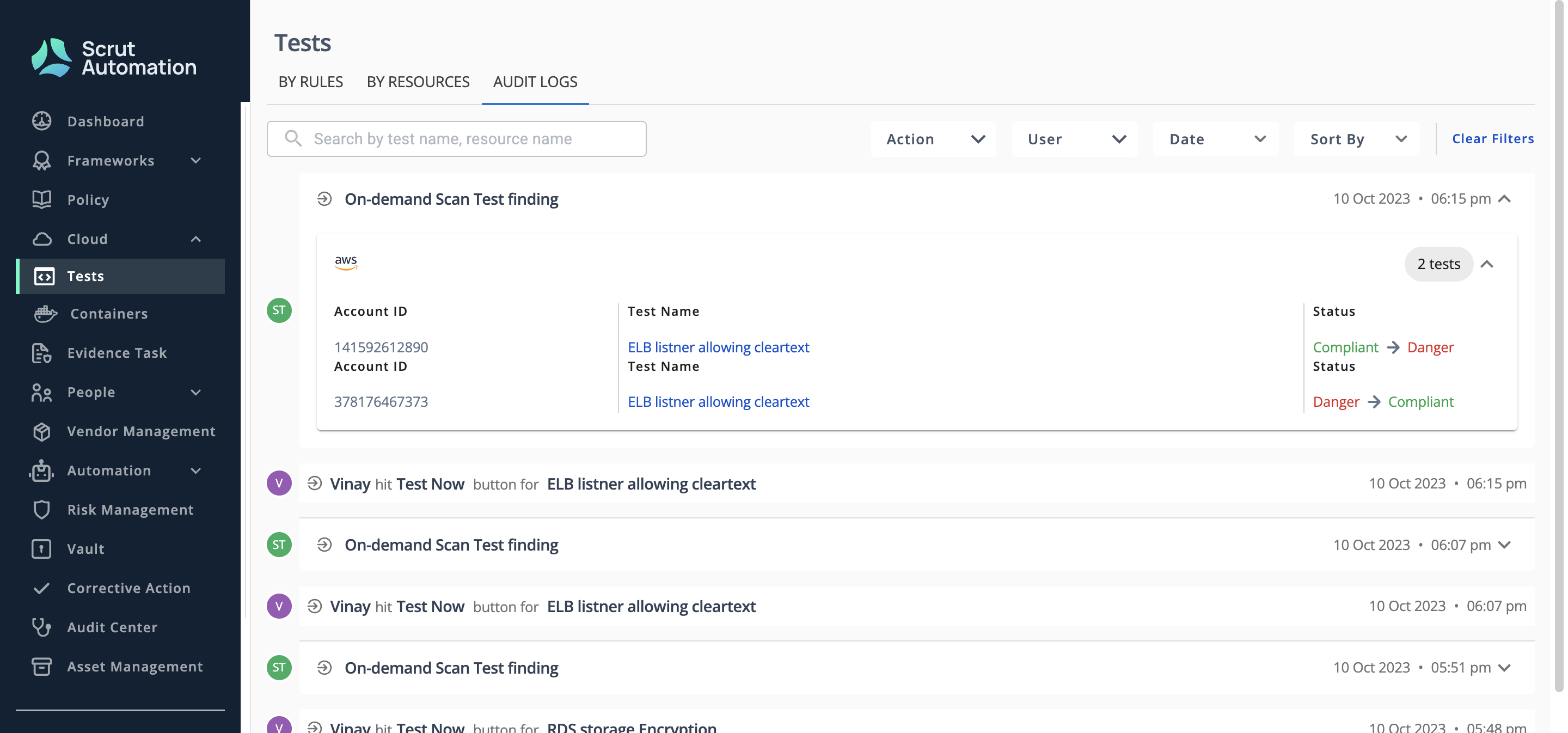1568x733 pixels.
Task: Switch to the BY RESOURCES tab
Action: [x=418, y=82]
